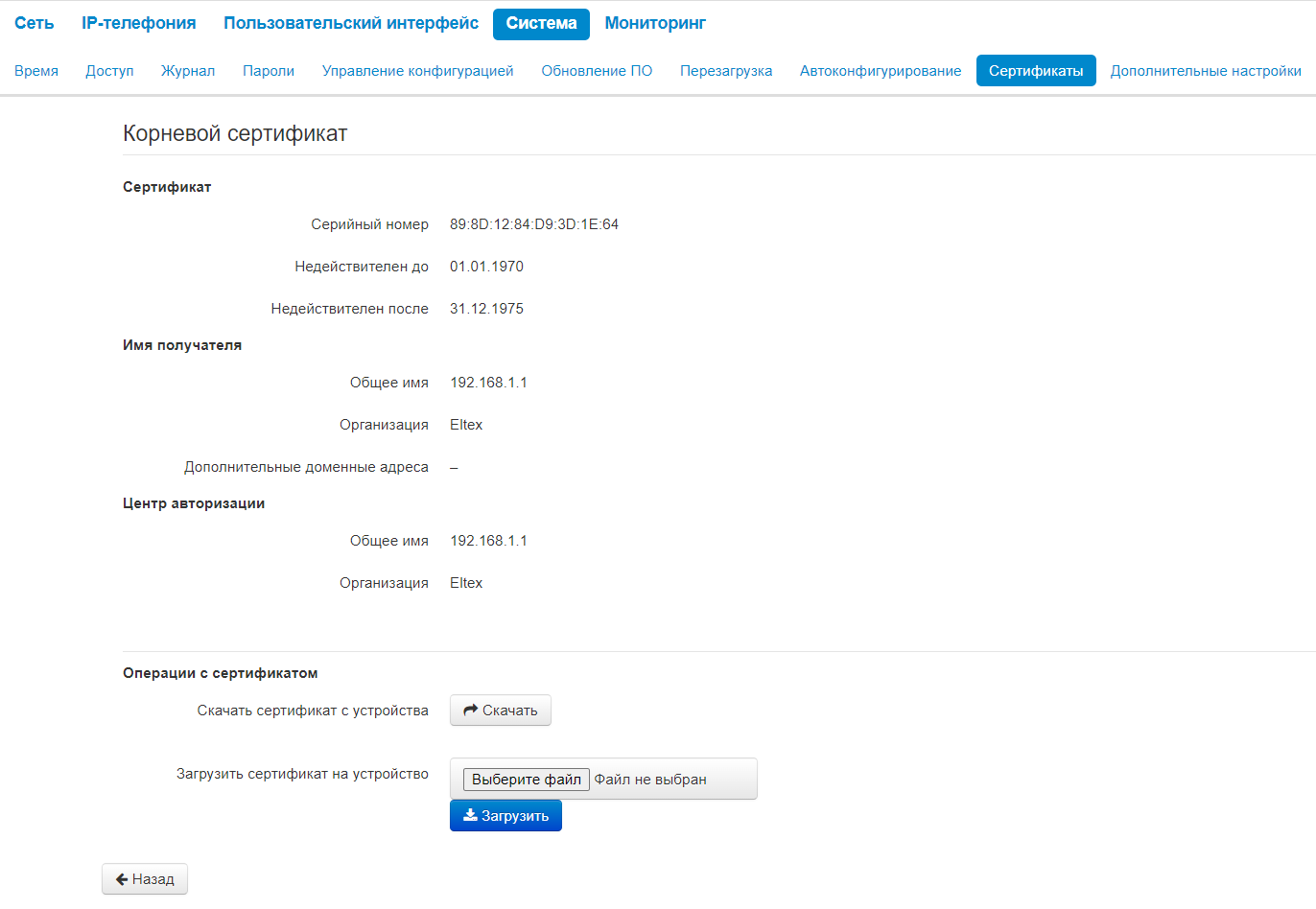Screen dimensions: 1316x909
Task: Click the date 31.12.1975
Action: point(486,309)
